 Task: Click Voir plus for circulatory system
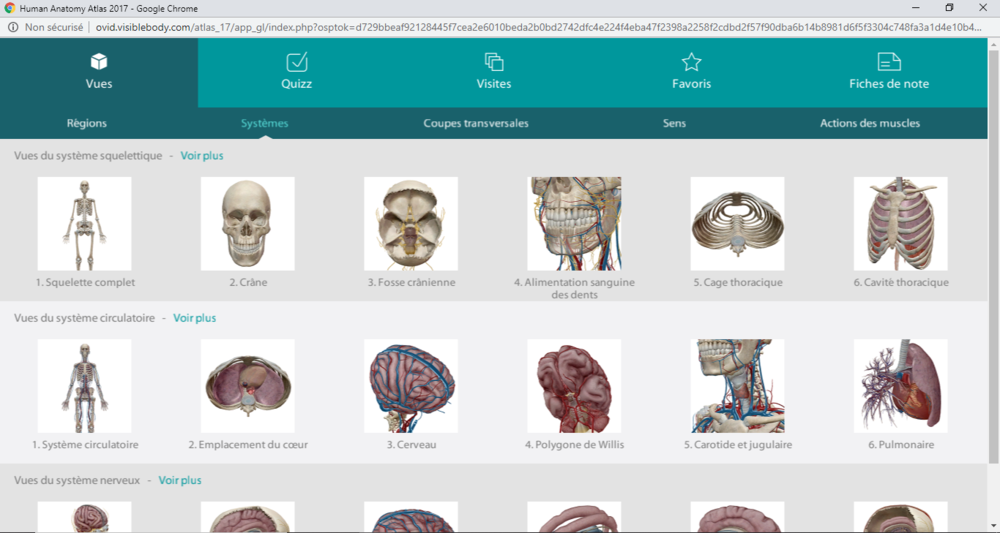[x=195, y=318]
